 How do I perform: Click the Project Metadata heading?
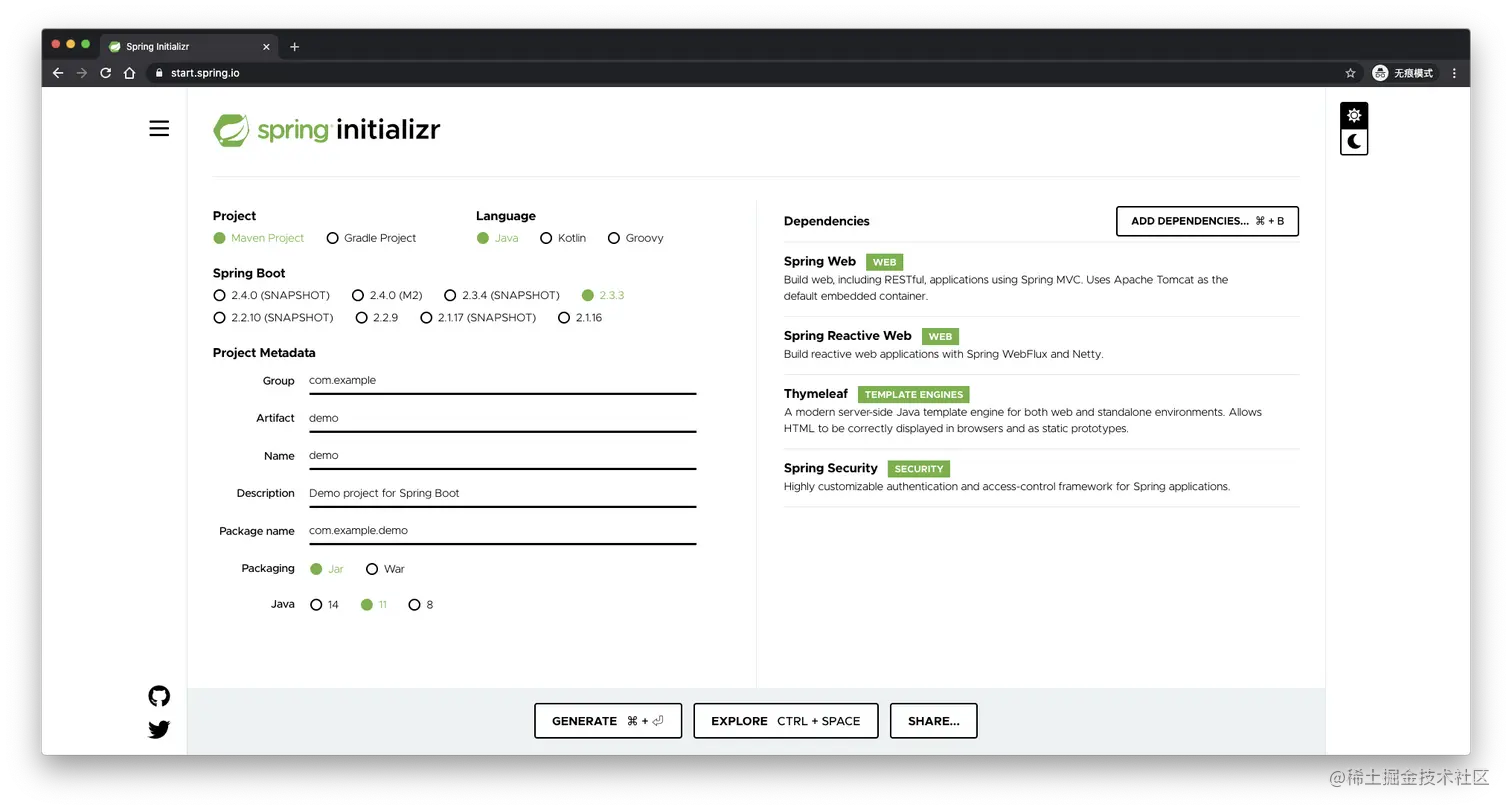coord(264,353)
